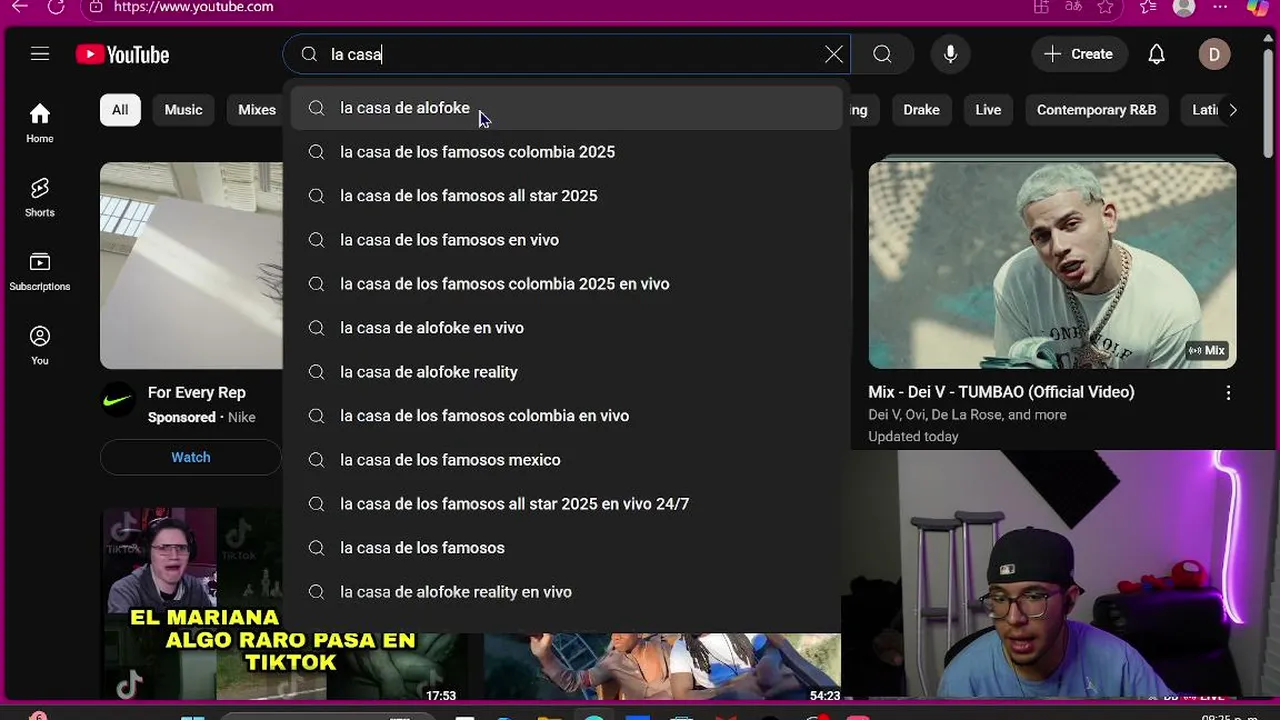
Task: Open the three-dot menu for the Dei V mix
Action: click(1228, 393)
